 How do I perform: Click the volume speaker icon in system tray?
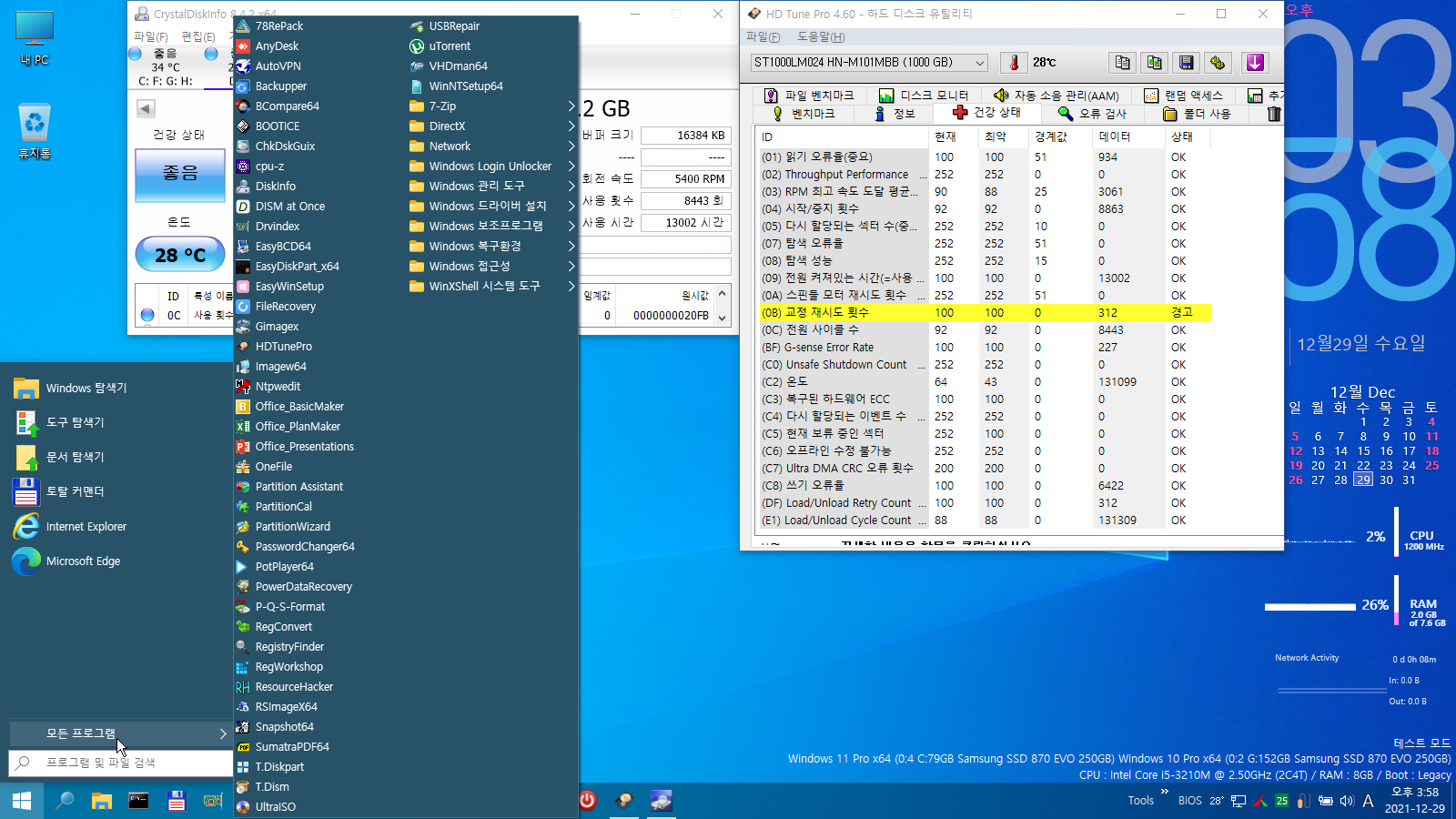point(1347,801)
